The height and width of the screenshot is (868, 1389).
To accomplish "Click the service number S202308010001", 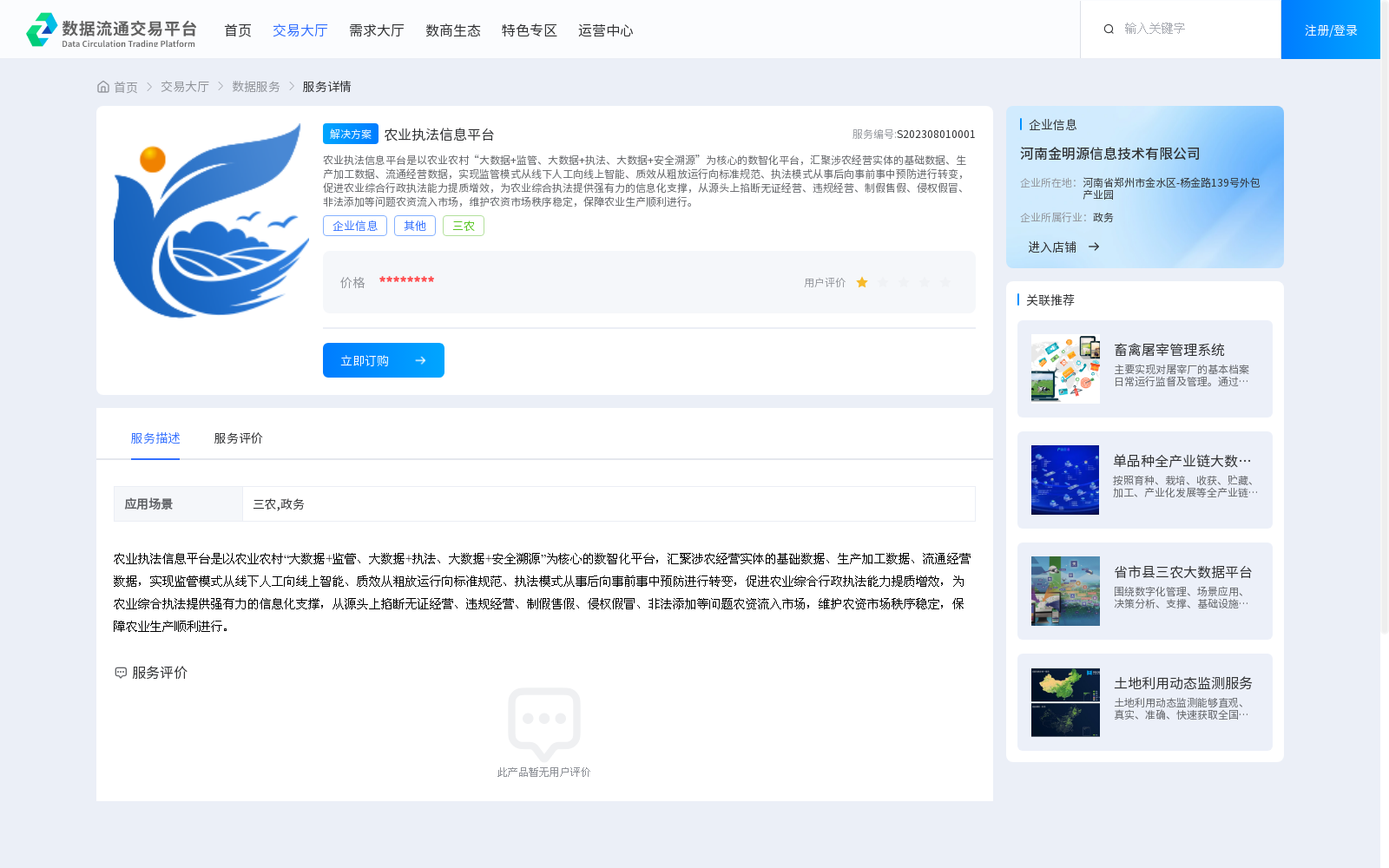I will point(936,135).
